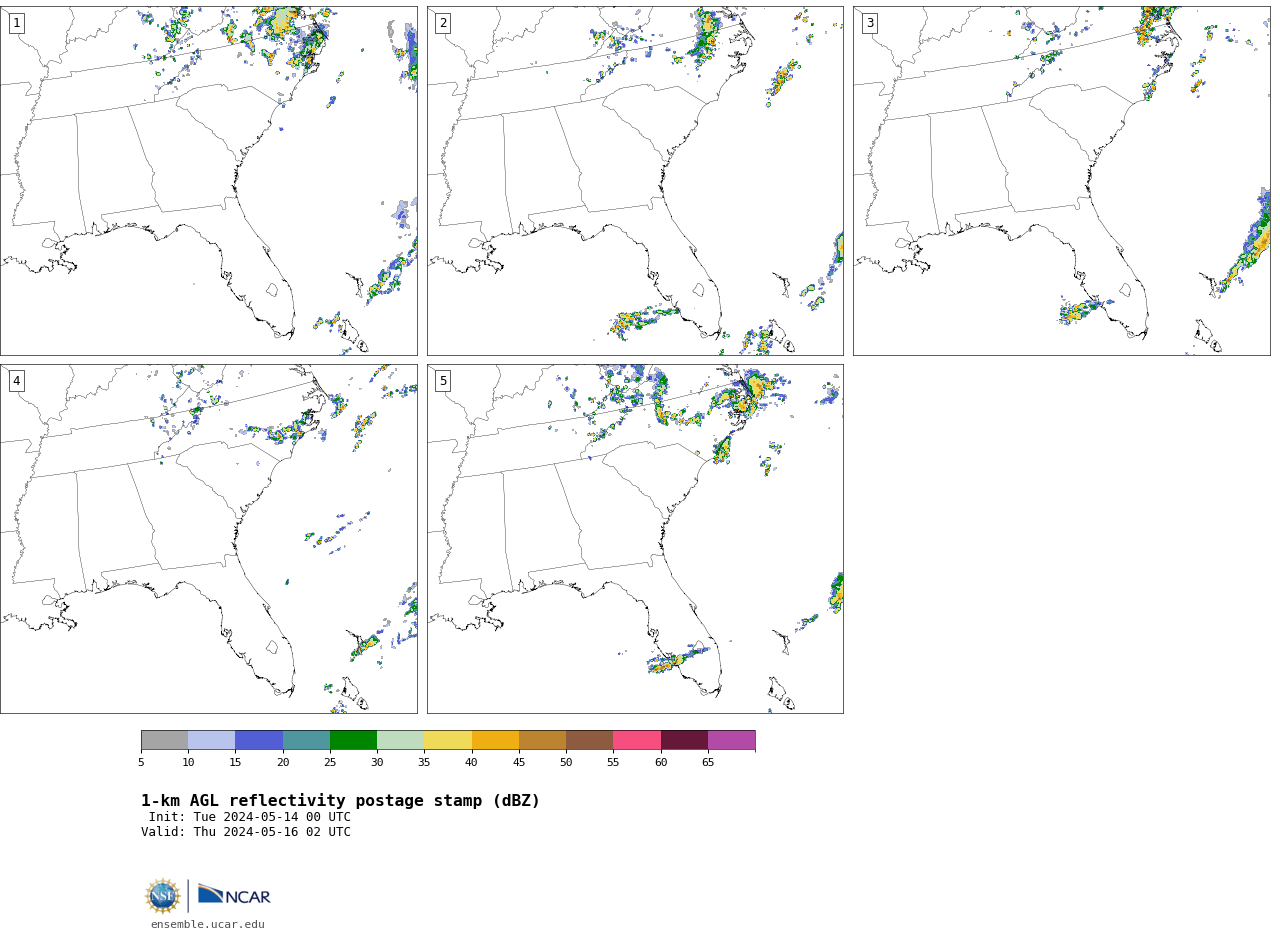Click the panel number label 3
The image size is (1280, 936).
[x=869, y=23]
